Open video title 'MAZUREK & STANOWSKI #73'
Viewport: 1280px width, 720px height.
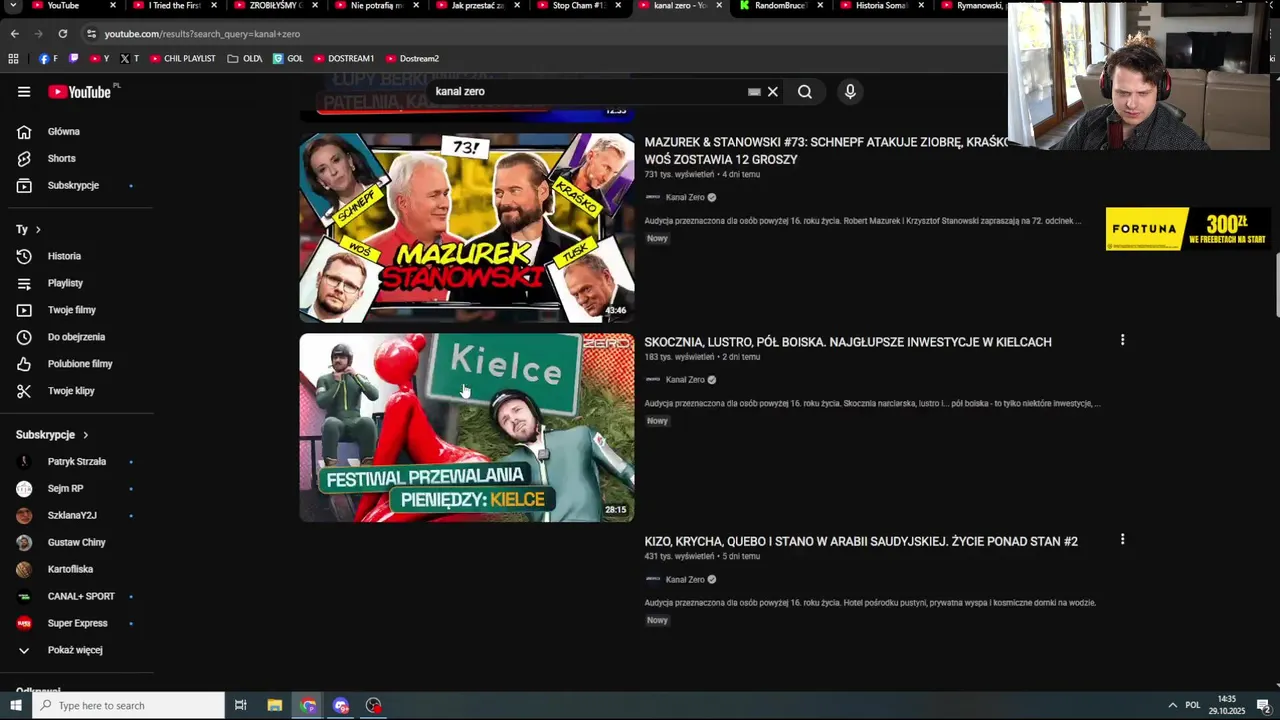click(826, 151)
